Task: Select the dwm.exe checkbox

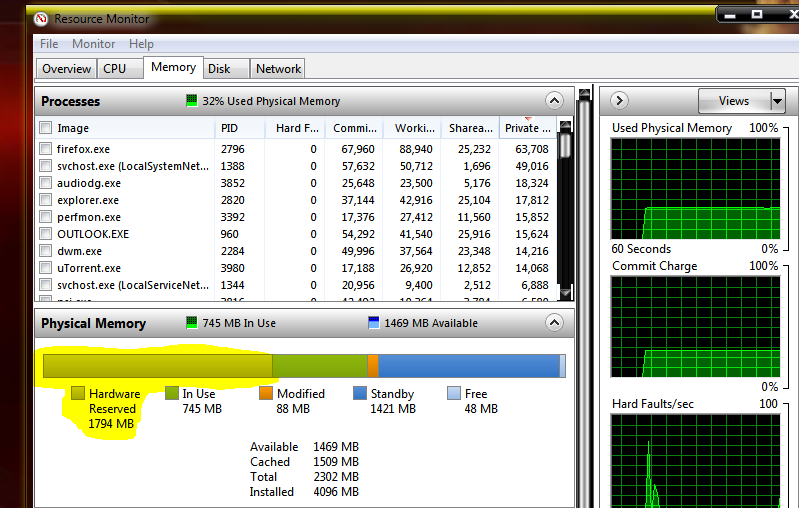Action: pos(45,251)
